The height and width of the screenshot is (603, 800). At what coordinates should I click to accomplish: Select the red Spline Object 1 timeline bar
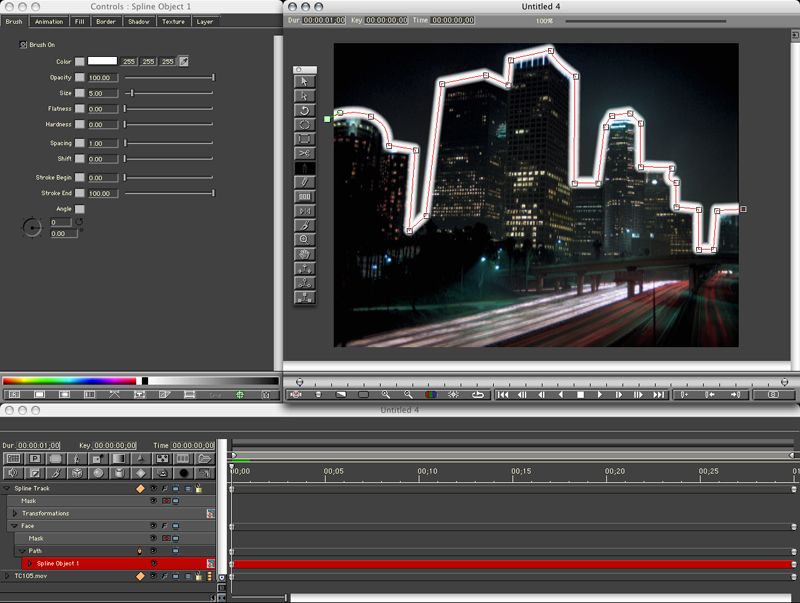click(x=513, y=564)
